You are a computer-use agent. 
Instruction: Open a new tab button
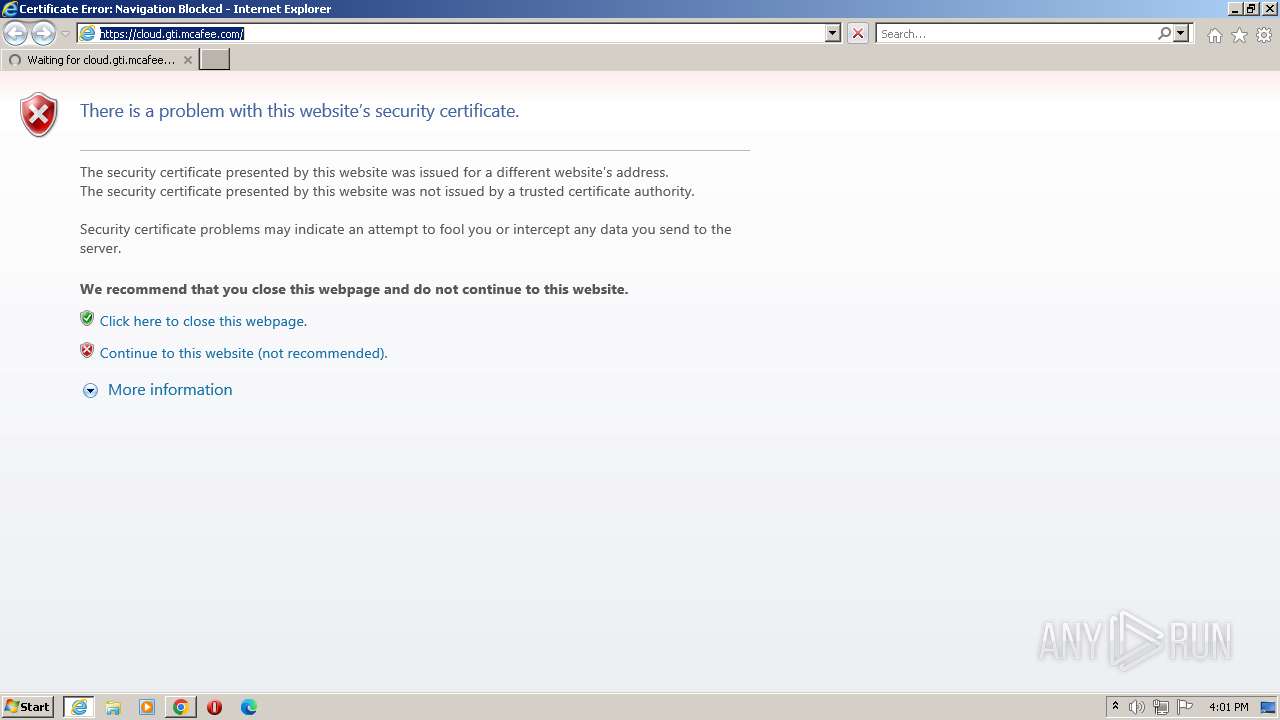pyautogui.click(x=215, y=60)
